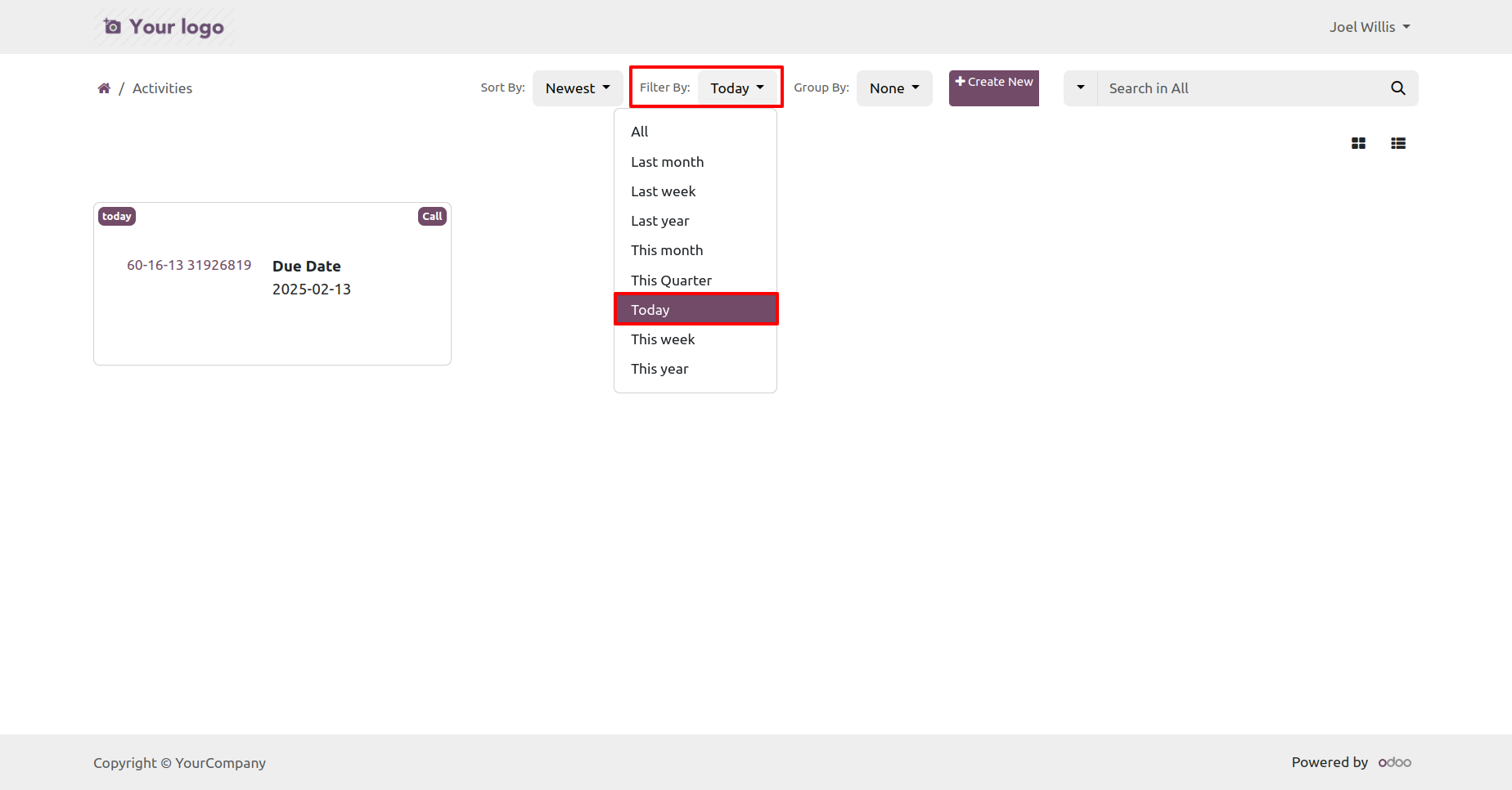Click the today badge on the card

pos(117,217)
